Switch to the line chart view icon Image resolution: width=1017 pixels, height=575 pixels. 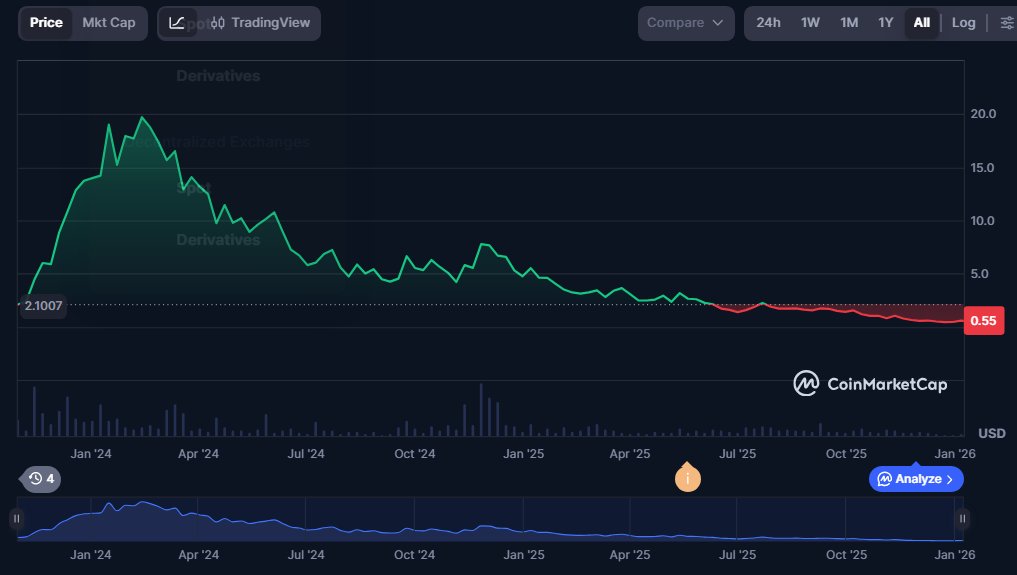[x=177, y=23]
